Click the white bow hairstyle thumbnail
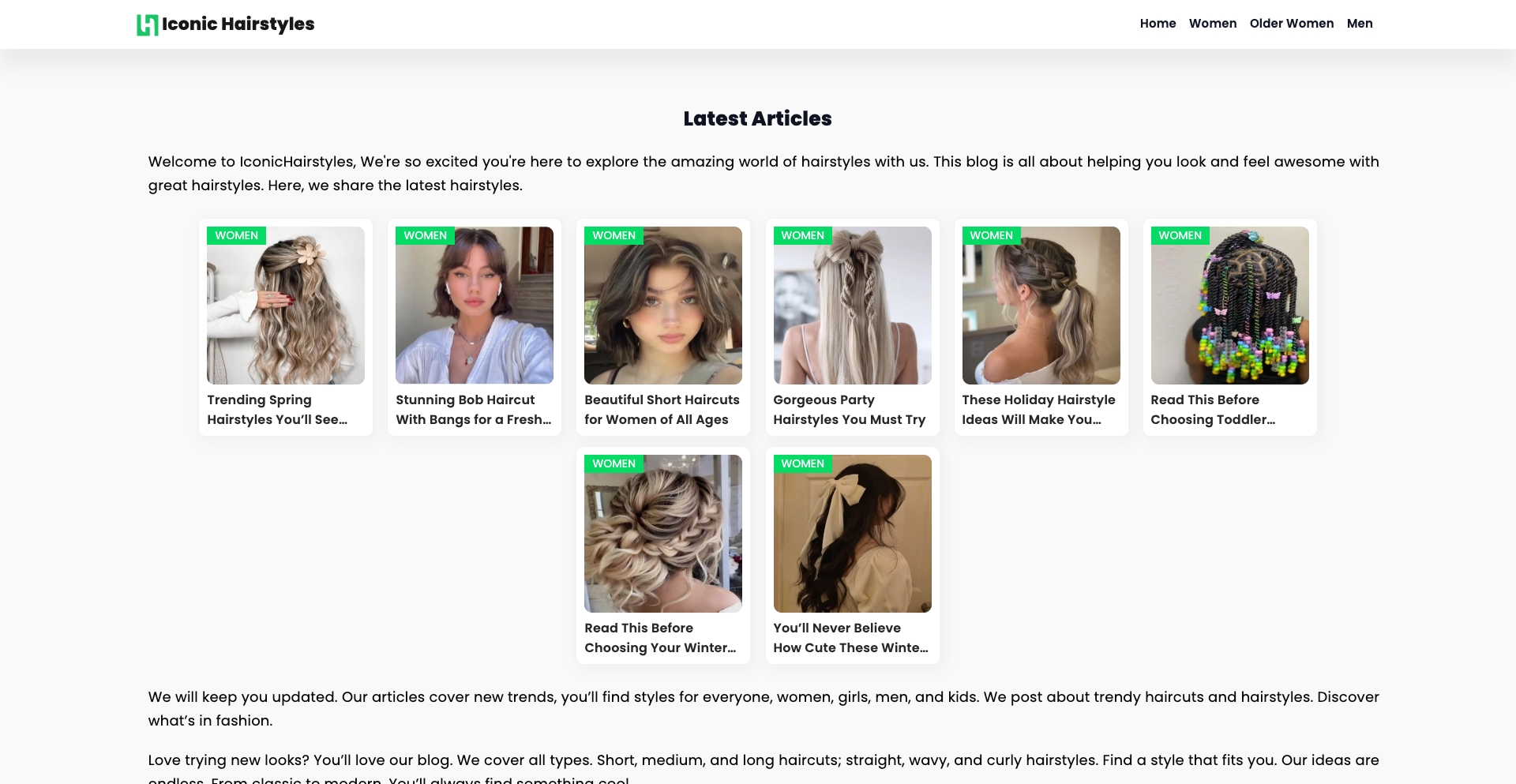Viewport: 1516px width, 784px height. [x=852, y=533]
